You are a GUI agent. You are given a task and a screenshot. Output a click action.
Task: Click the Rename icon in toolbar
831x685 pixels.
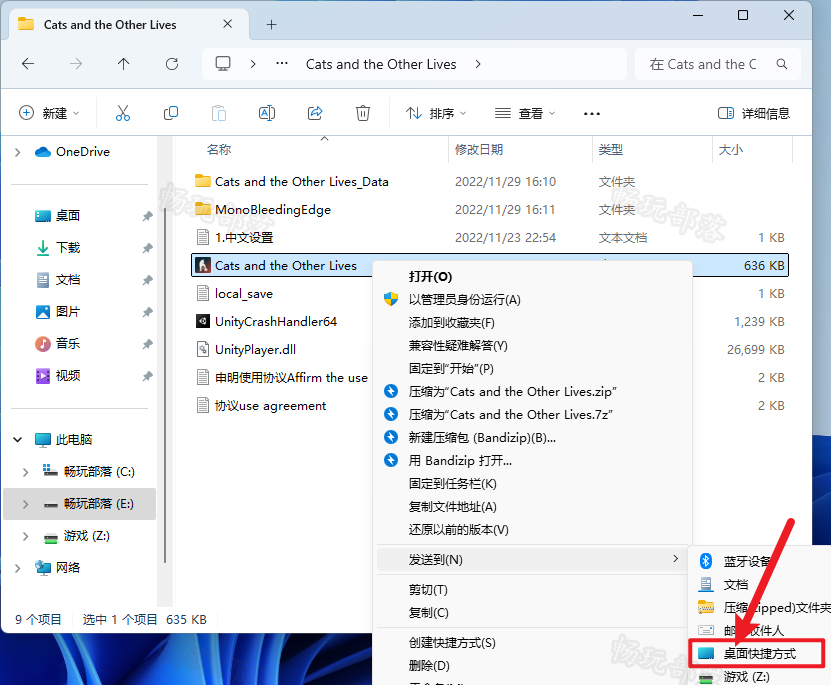click(267, 113)
